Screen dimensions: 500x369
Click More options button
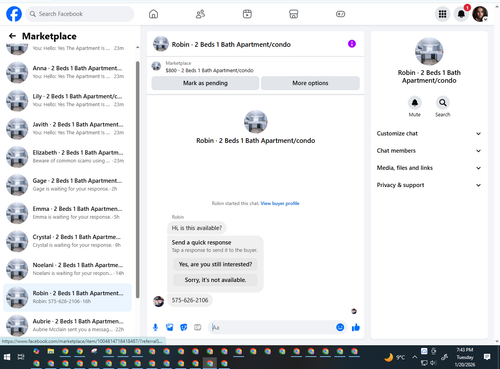[x=310, y=83]
